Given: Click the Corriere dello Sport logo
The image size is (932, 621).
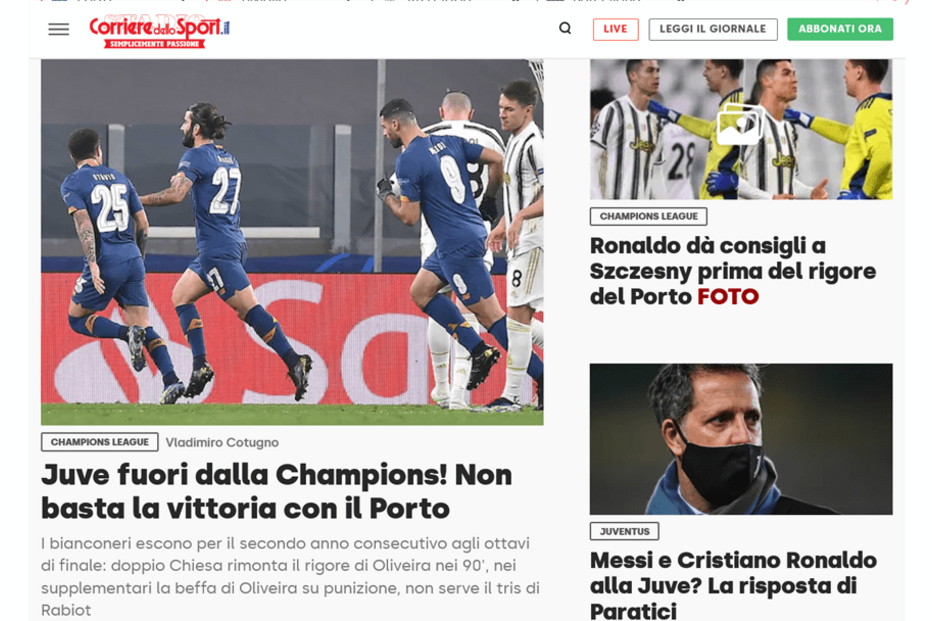Looking at the screenshot, I should click(159, 30).
